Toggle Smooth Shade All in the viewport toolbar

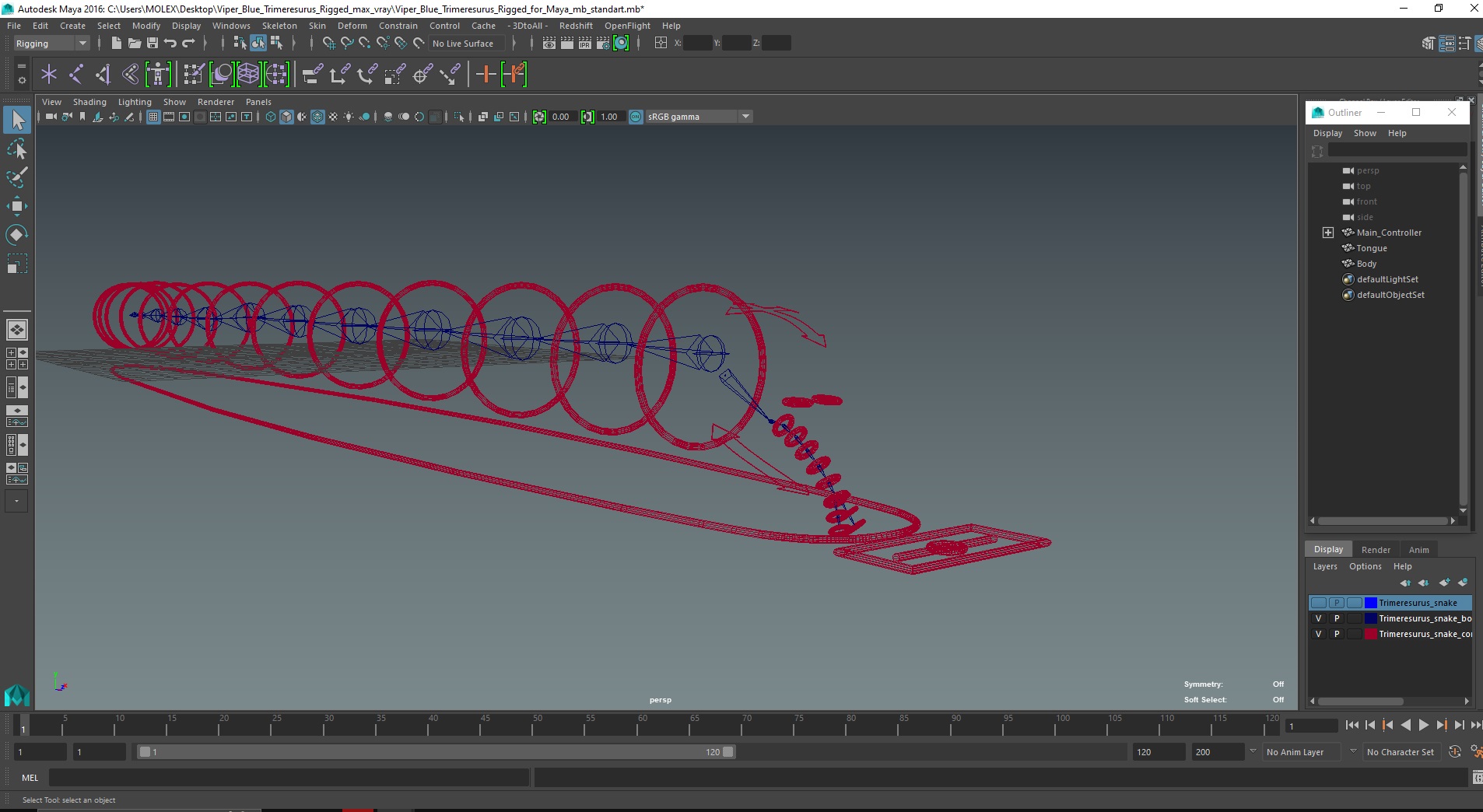[x=286, y=117]
